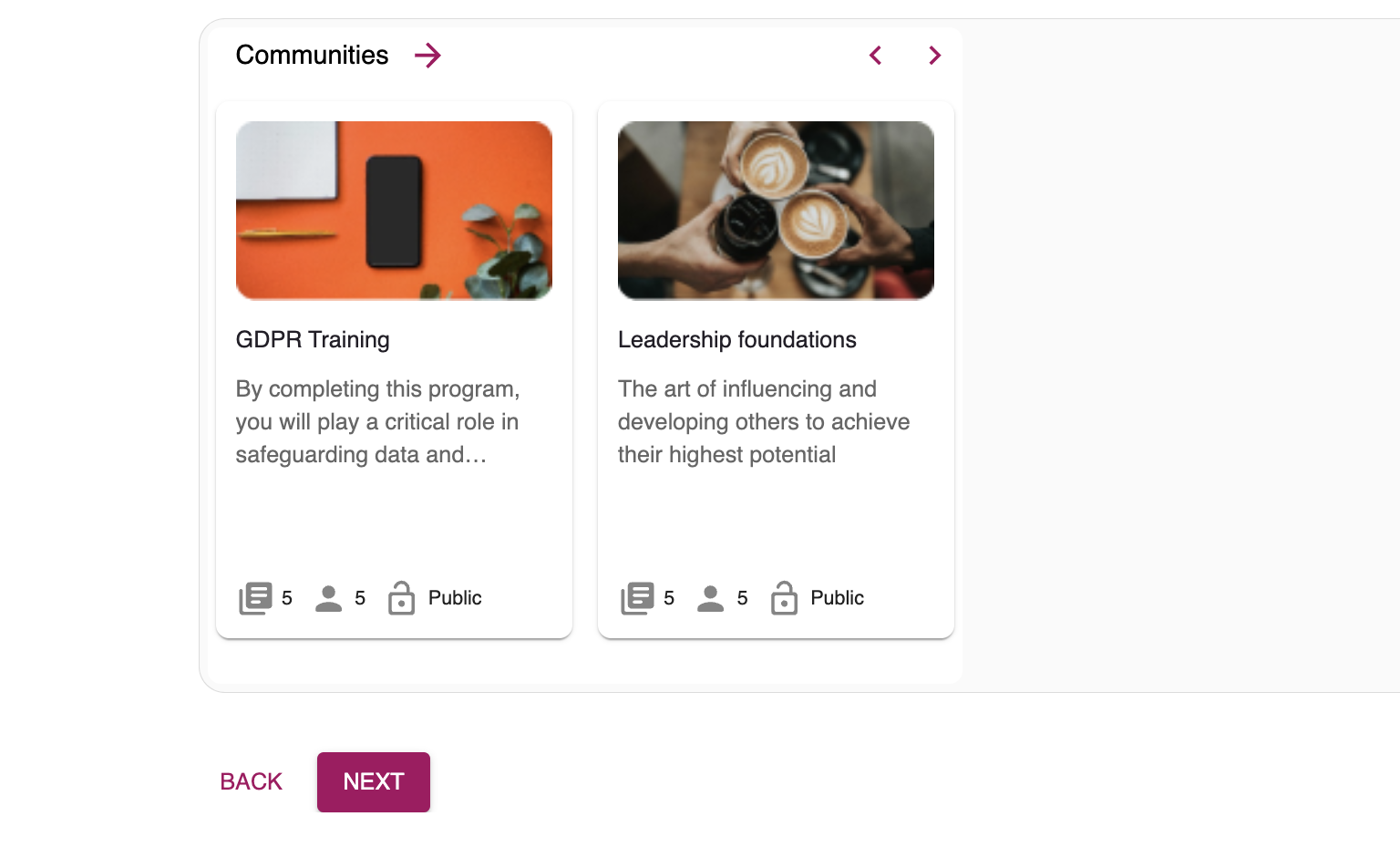The width and height of the screenshot is (1400, 868).
Task: Open the Leadership foundations community title
Action: 736,340
